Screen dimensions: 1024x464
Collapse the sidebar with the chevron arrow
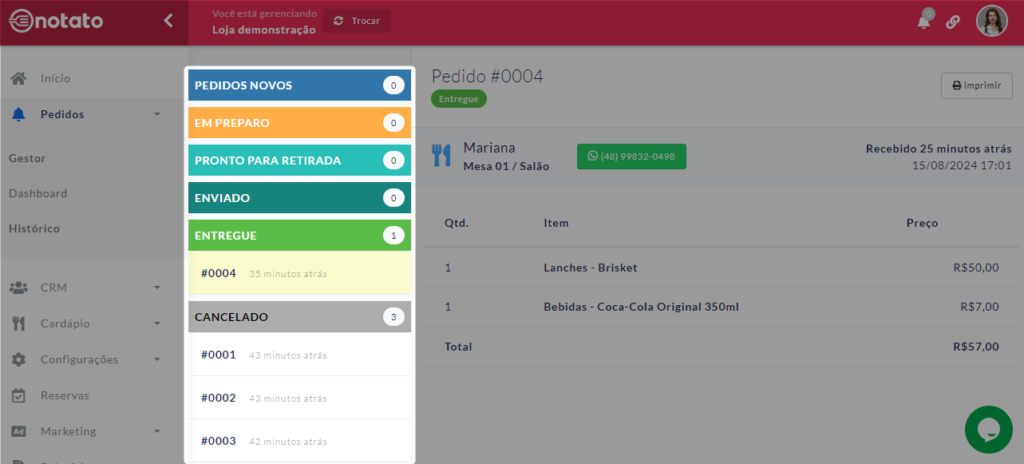[x=168, y=20]
